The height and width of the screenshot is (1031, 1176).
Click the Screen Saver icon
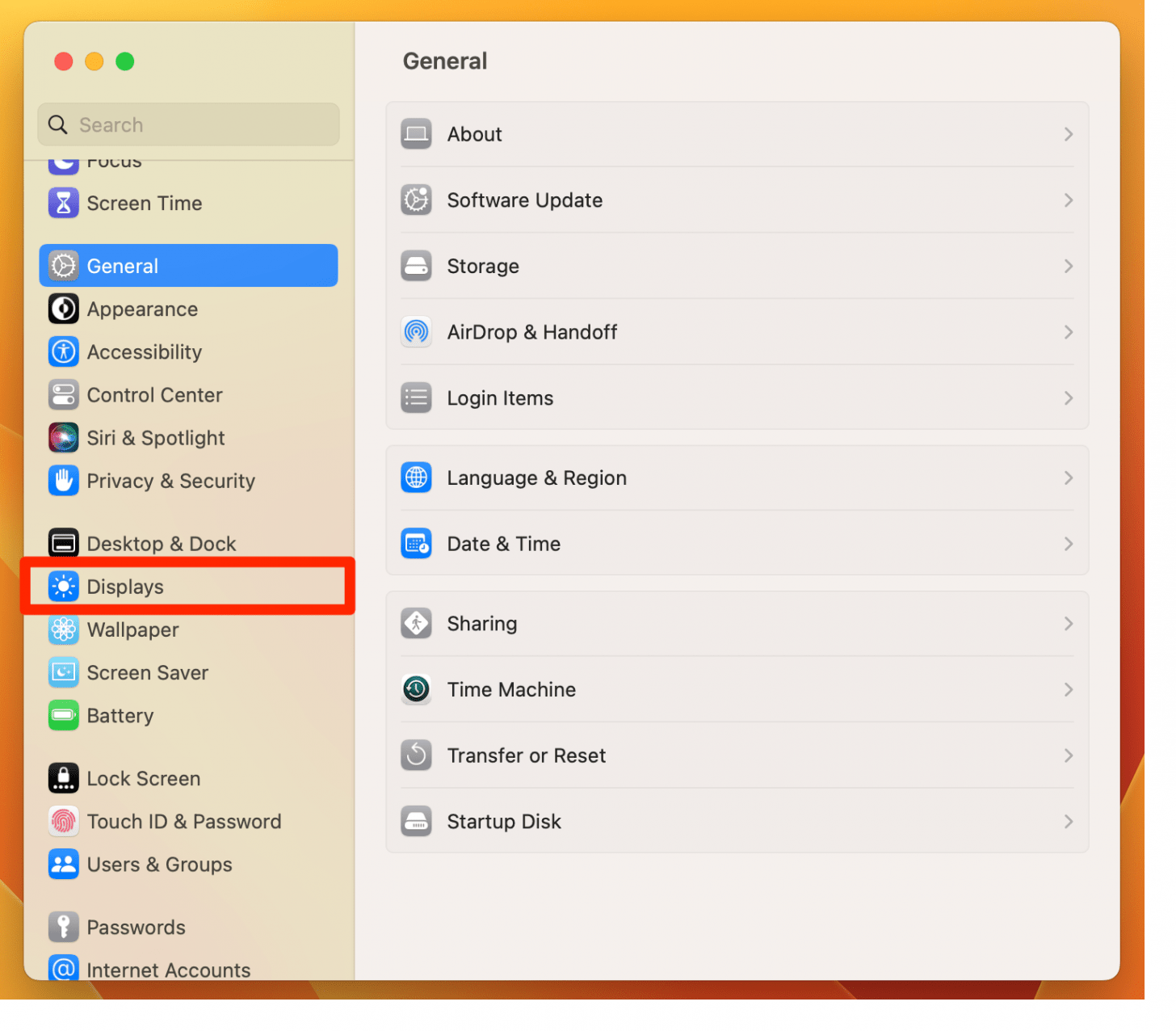tap(63, 672)
